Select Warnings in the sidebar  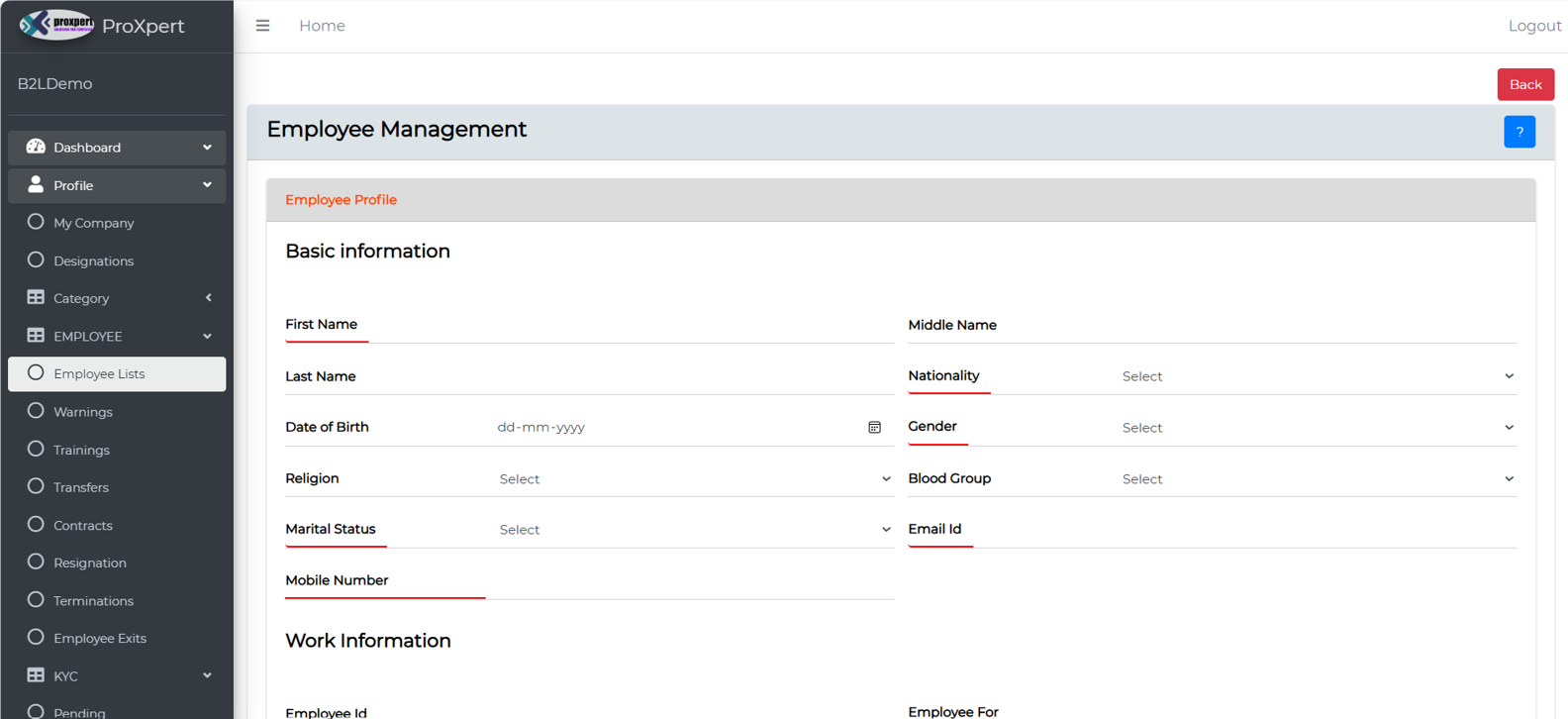83,412
